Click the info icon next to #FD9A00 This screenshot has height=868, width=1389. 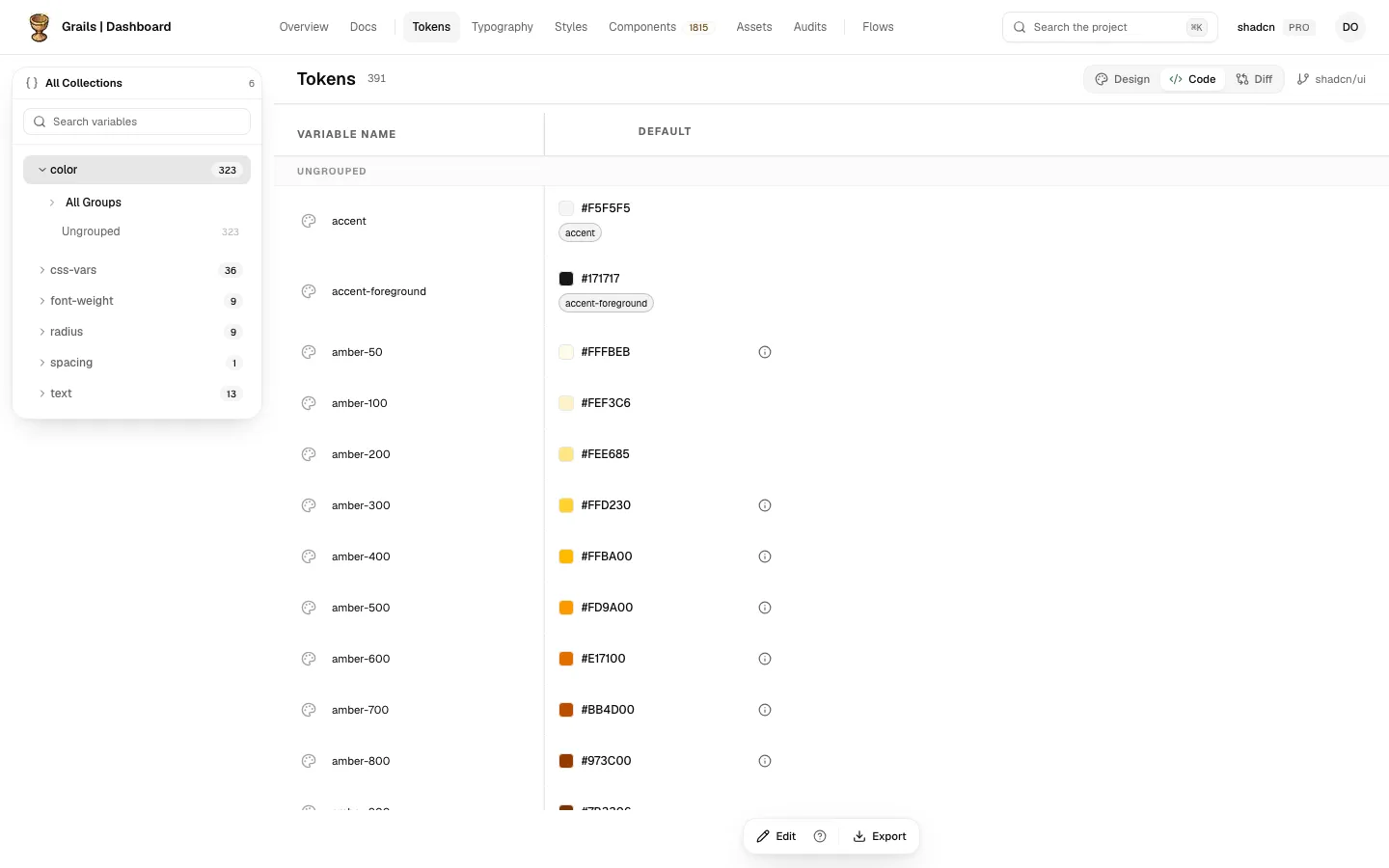765,608
